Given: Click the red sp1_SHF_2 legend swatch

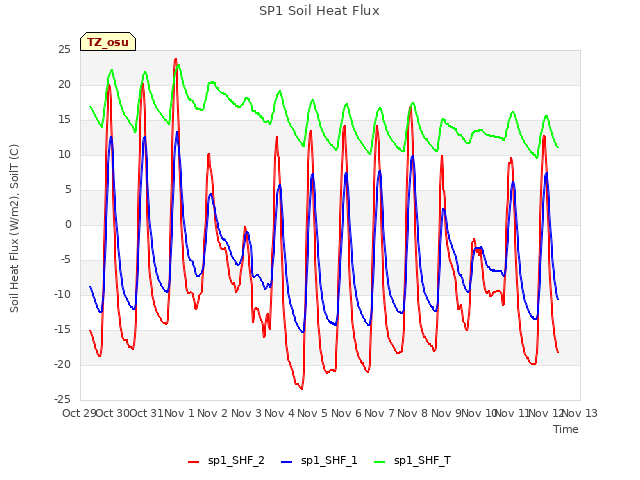Looking at the screenshot, I should [193, 462].
